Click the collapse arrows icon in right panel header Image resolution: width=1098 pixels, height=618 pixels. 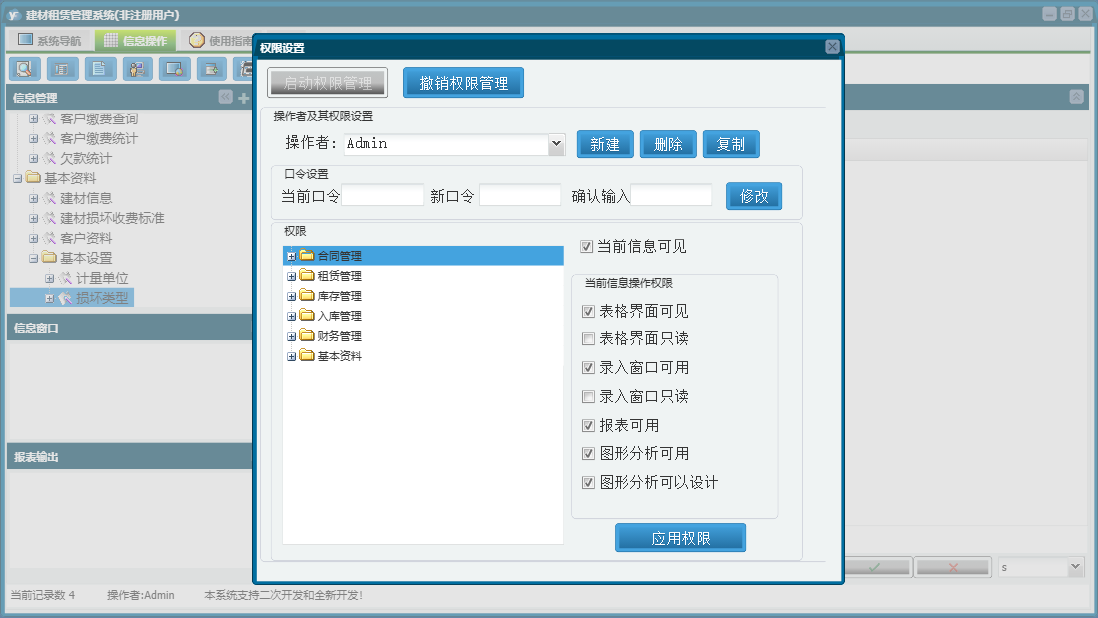tap(1076, 97)
